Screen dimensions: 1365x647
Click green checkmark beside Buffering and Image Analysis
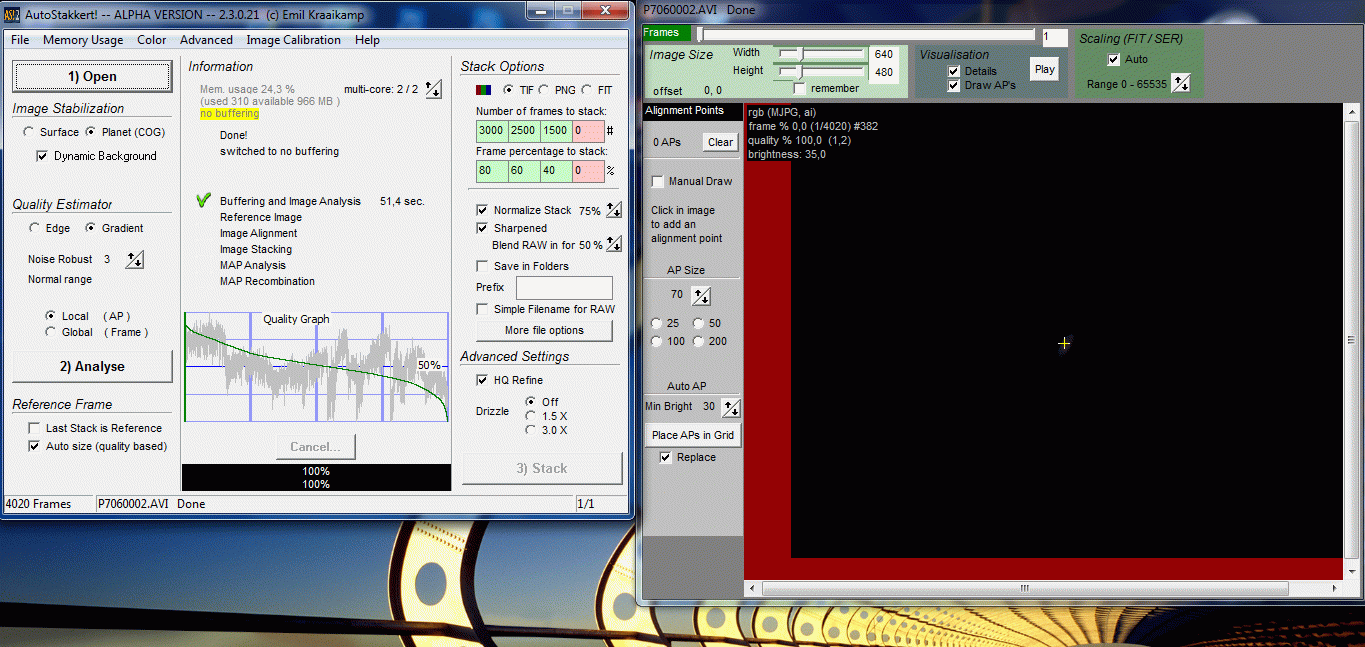pyautogui.click(x=204, y=201)
